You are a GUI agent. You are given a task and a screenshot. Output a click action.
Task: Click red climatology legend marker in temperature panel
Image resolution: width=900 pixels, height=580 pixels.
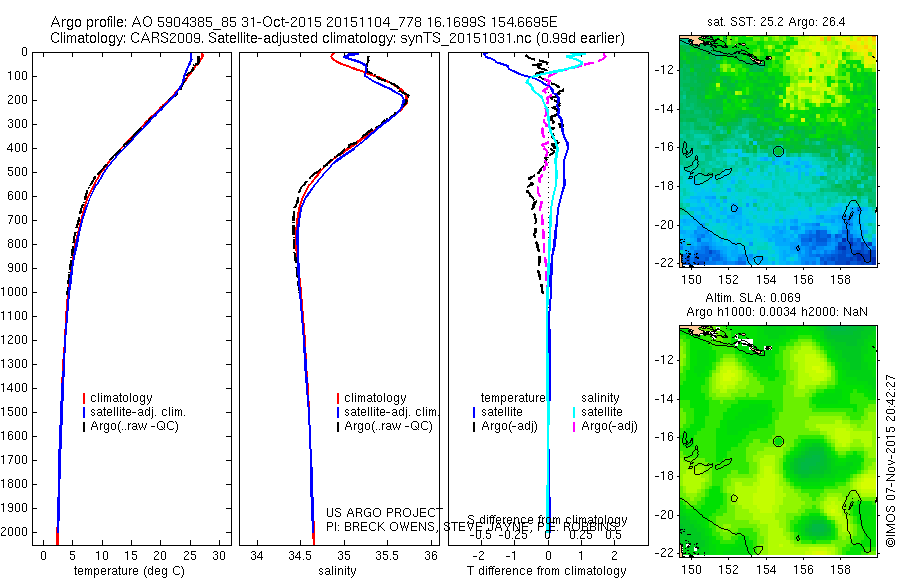84,398
